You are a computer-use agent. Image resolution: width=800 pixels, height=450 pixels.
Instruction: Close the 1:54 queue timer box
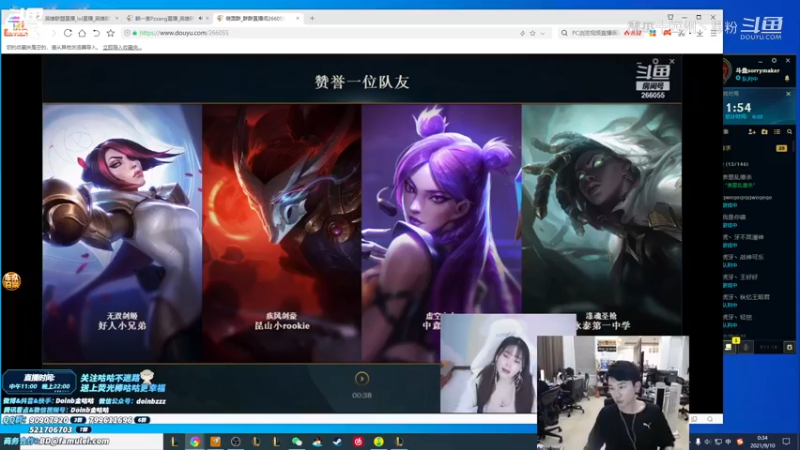click(788, 94)
